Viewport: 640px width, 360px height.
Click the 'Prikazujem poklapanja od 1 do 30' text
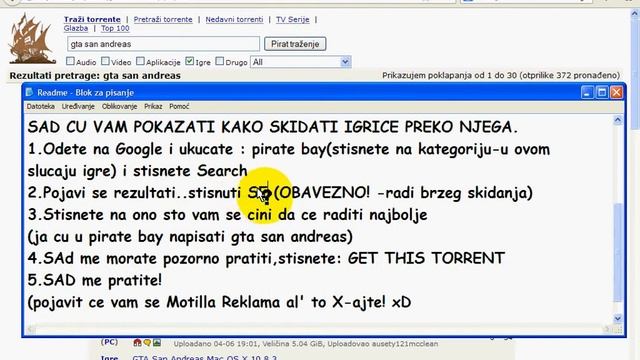449,76
